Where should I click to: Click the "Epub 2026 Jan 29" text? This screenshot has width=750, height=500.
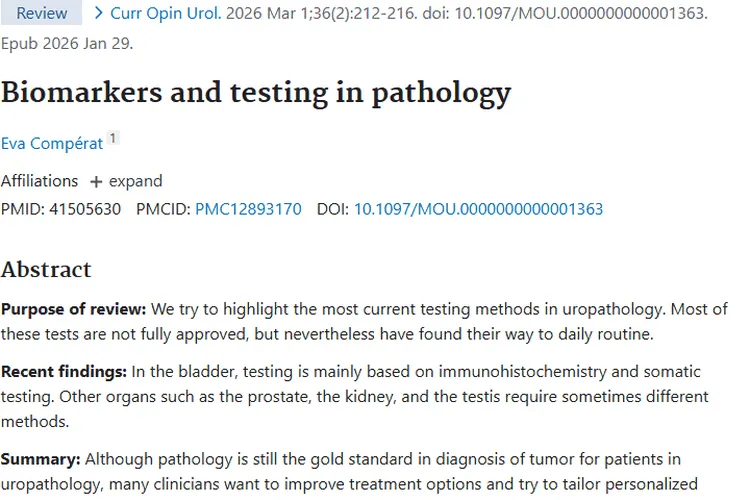[66, 44]
